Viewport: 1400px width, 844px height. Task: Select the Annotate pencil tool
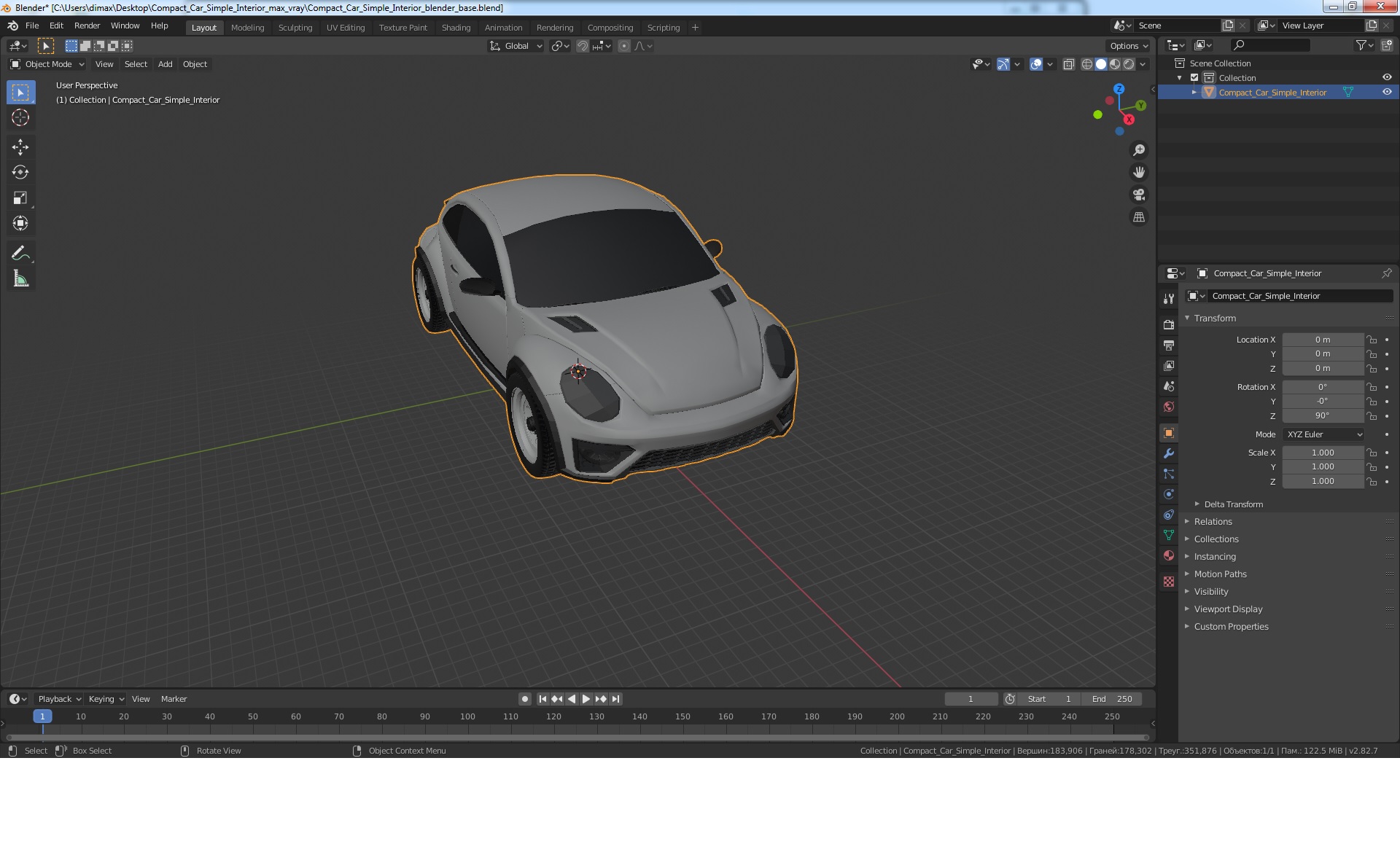[x=20, y=254]
